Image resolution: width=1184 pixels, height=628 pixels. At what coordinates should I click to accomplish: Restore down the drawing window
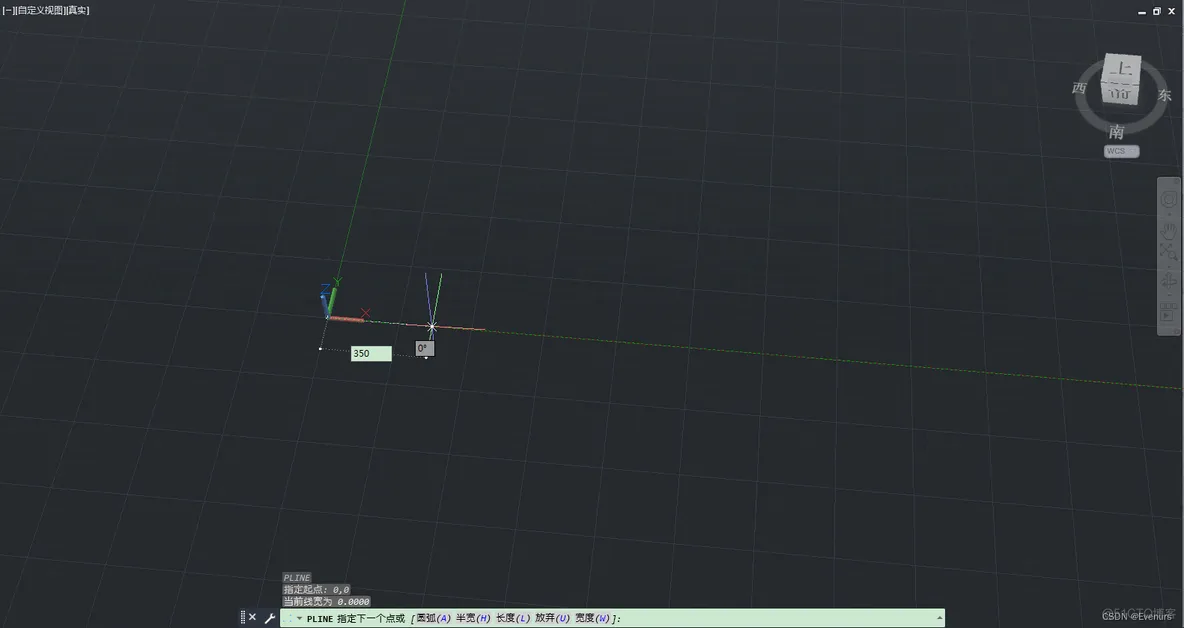(x=1156, y=11)
